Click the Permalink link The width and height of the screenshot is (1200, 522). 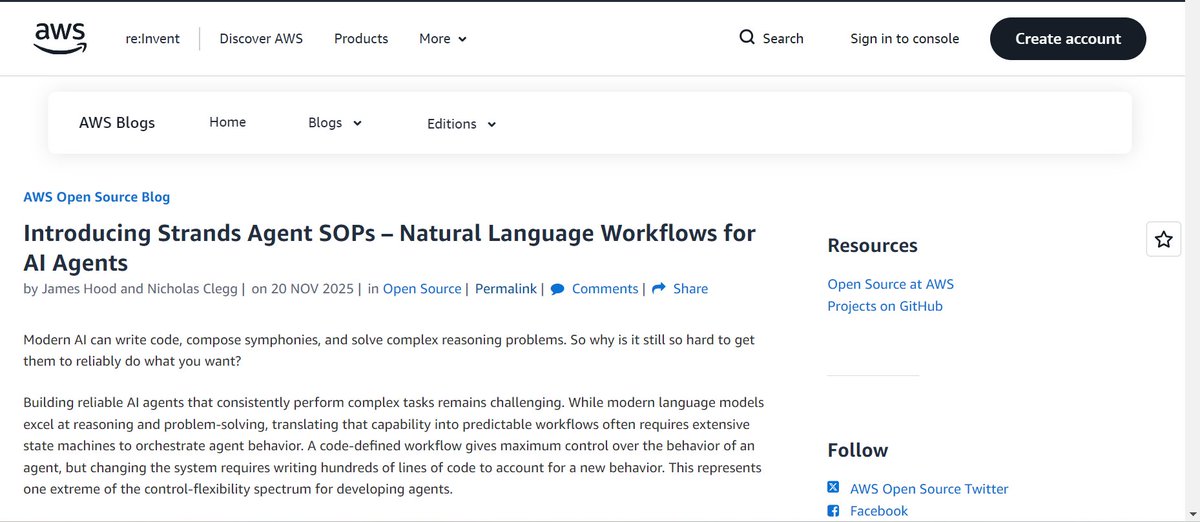coord(507,289)
